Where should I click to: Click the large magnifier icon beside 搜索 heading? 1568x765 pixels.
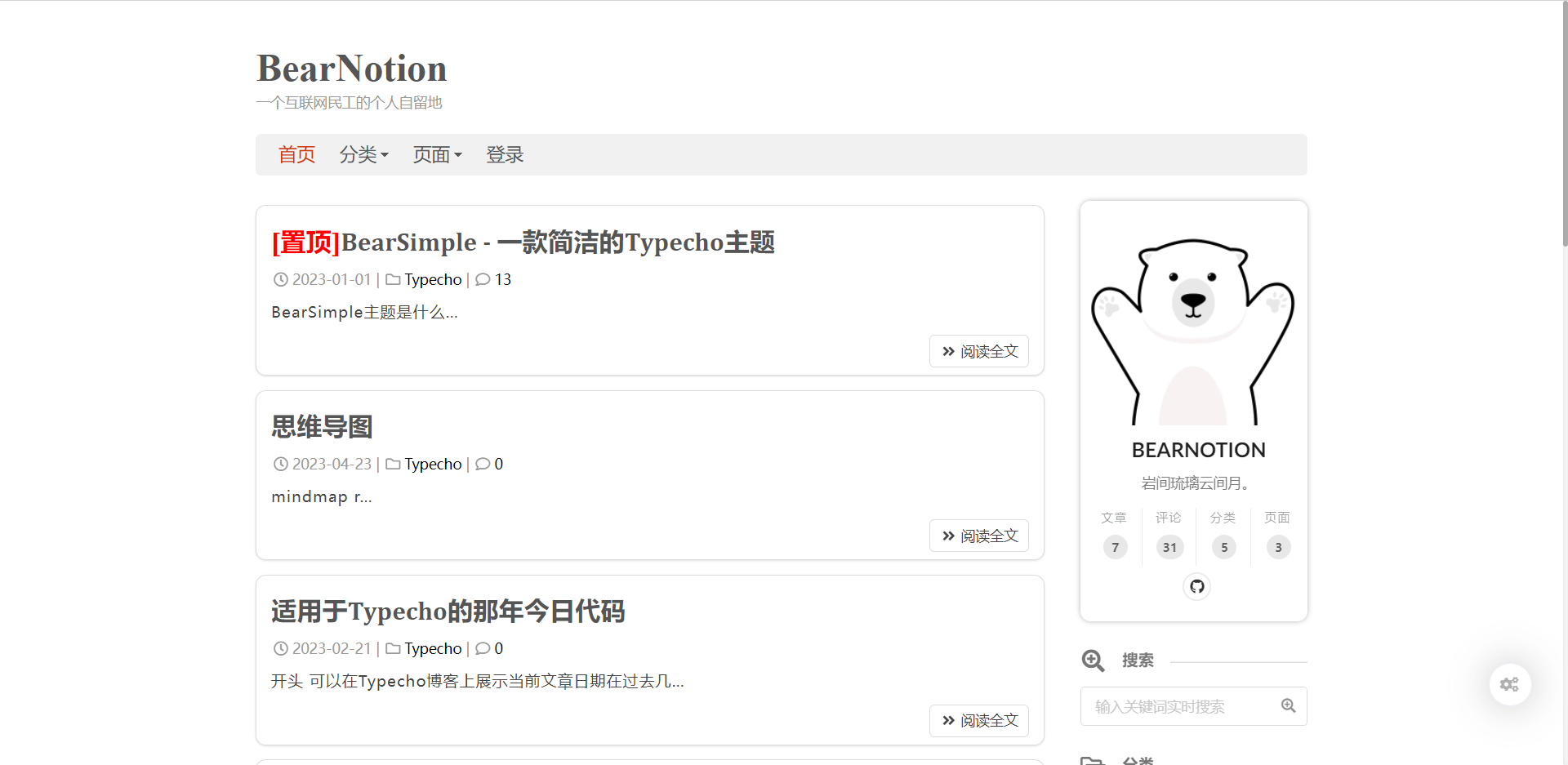1093,660
